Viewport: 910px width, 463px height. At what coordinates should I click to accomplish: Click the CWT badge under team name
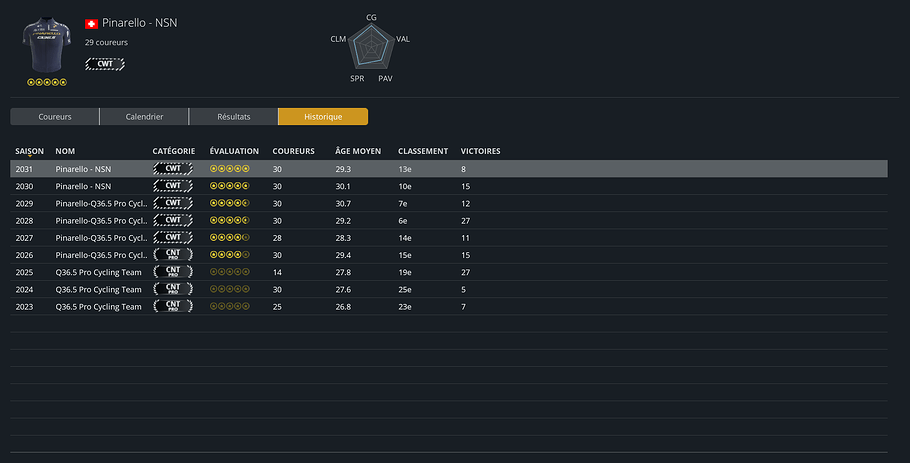[x=105, y=64]
